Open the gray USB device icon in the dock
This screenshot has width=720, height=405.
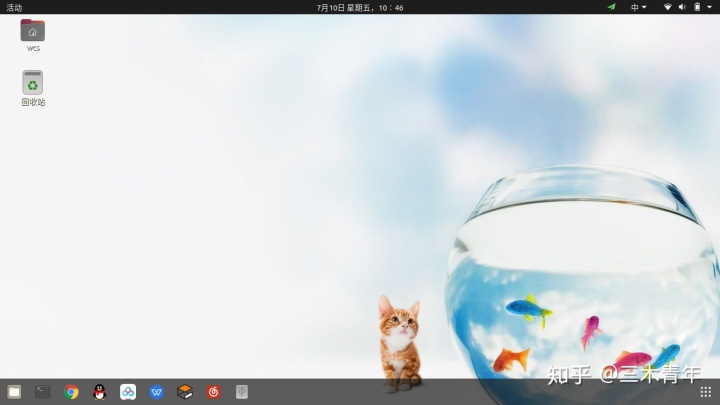coord(242,392)
